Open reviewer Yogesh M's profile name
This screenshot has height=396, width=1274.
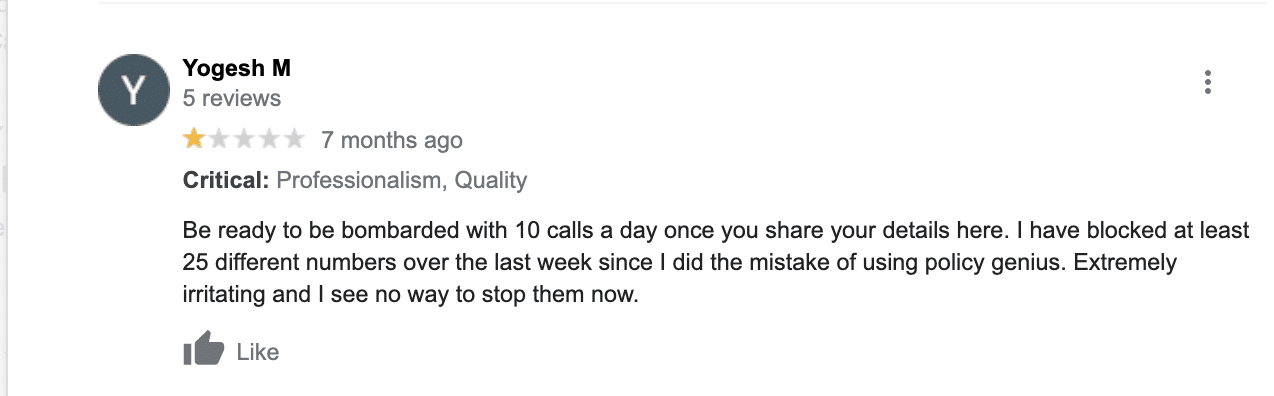point(237,68)
